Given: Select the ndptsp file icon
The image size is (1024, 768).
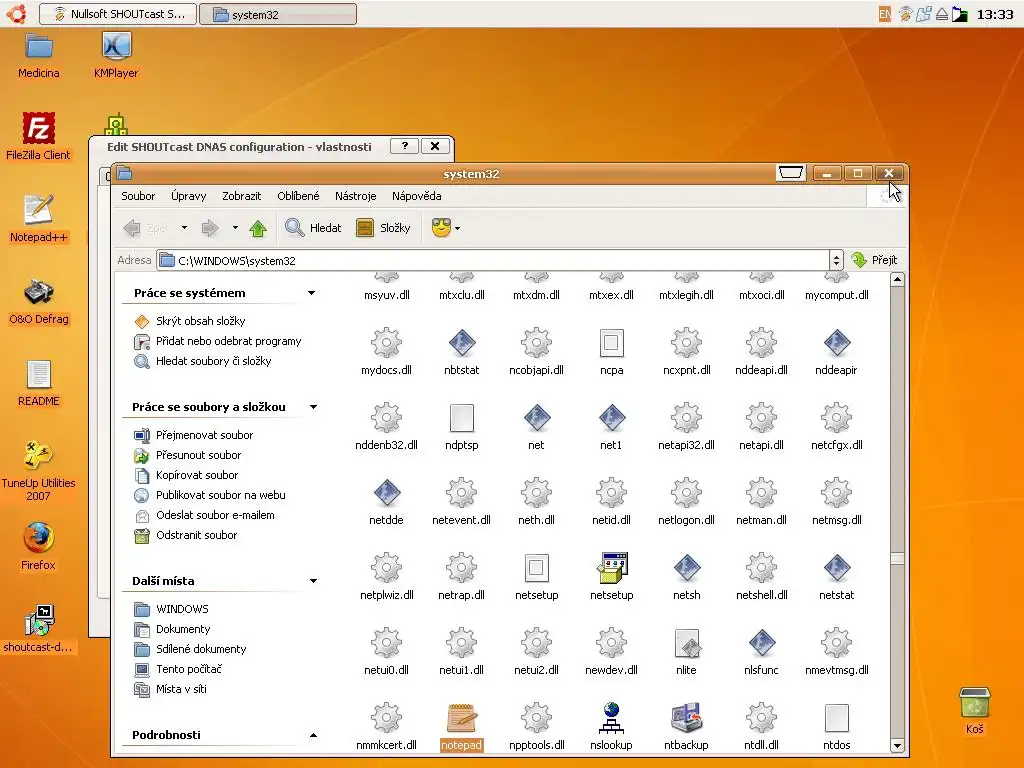Looking at the screenshot, I should pyautogui.click(x=462, y=418).
